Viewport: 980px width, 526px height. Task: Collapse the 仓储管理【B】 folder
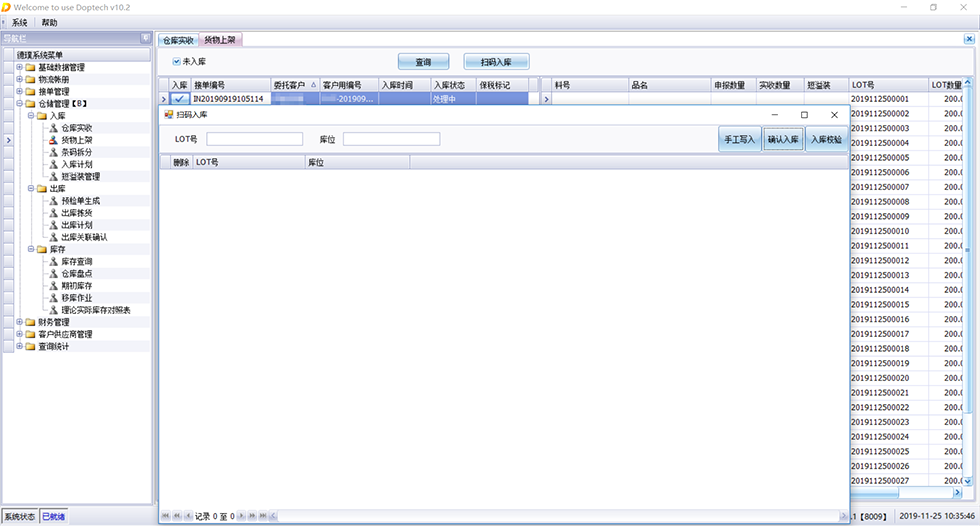point(19,104)
